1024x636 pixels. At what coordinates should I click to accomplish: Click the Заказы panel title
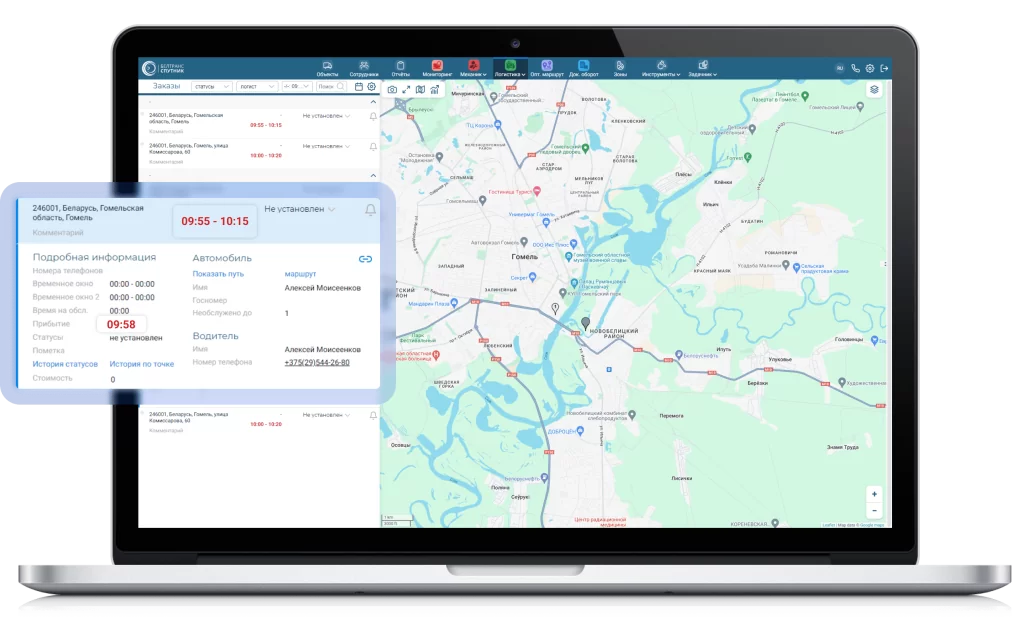[x=167, y=86]
